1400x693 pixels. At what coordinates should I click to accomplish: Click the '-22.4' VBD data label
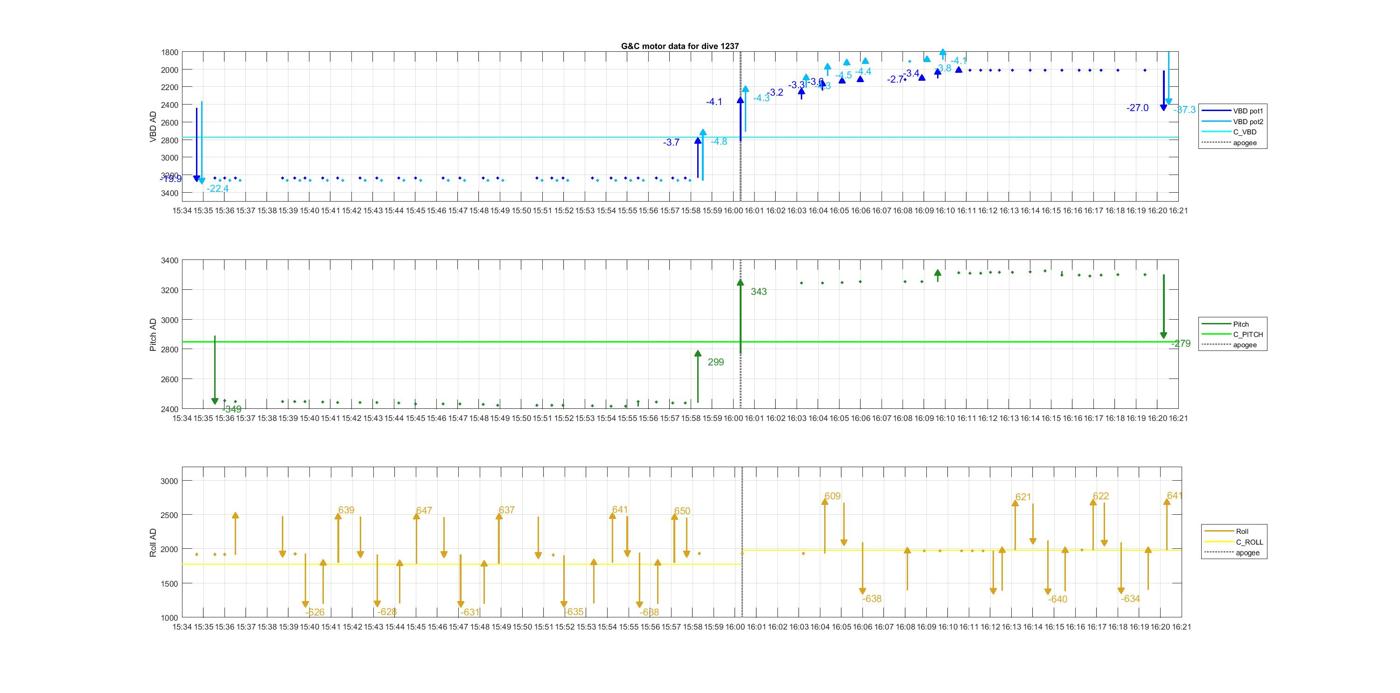(x=218, y=189)
